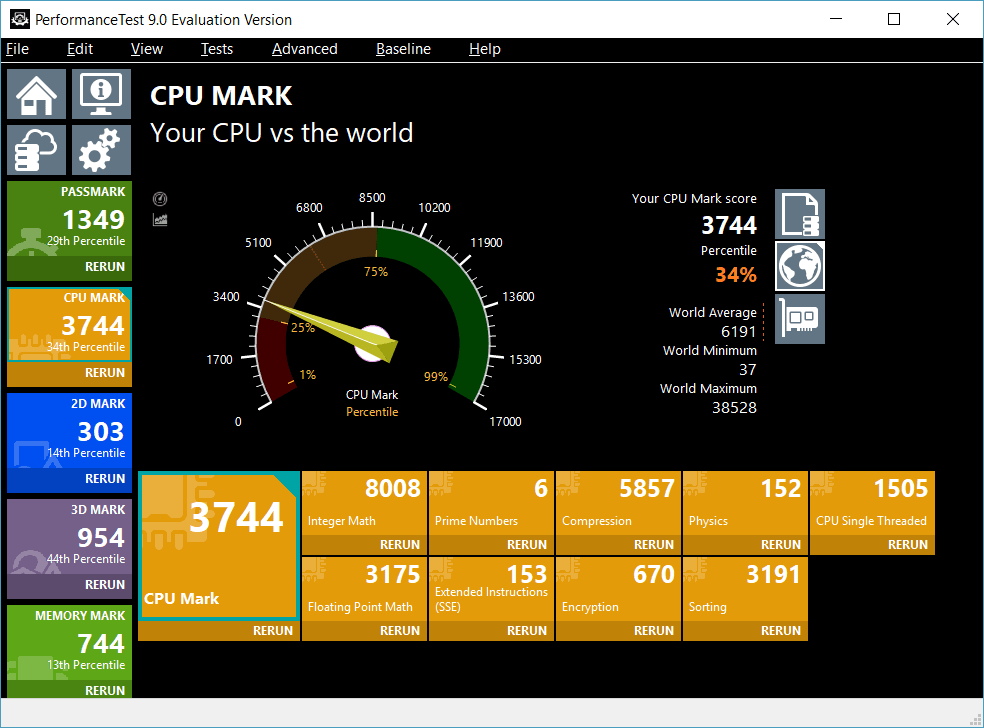Select the Extended Instructions (SSE) 153 tile
Image resolution: width=984 pixels, height=728 pixels.
[491, 589]
